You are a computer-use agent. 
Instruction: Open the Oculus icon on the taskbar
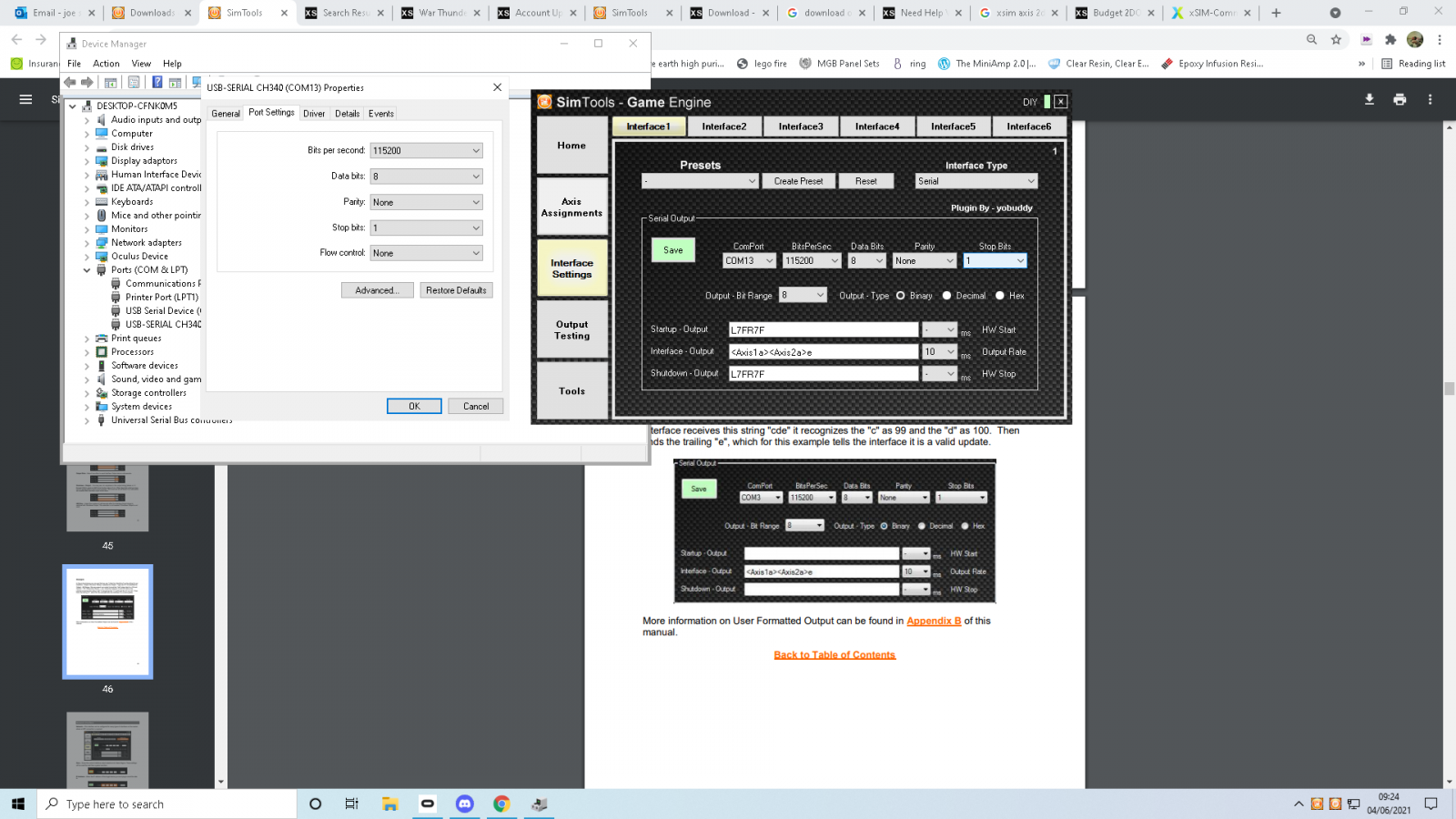[428, 804]
